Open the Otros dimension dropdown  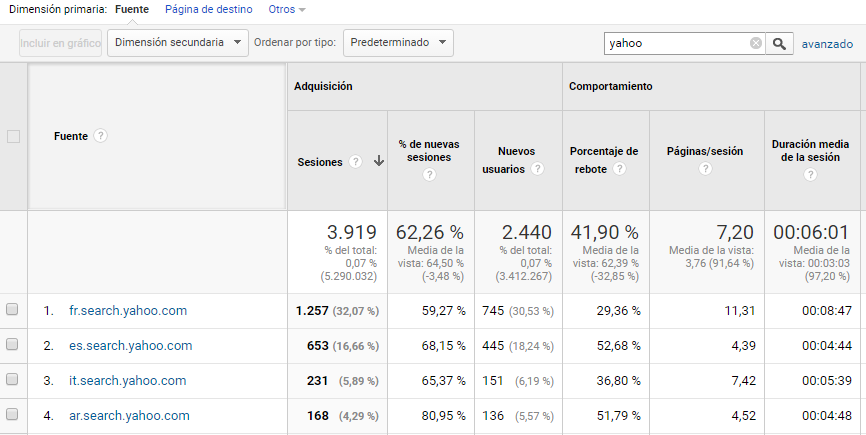point(287,9)
